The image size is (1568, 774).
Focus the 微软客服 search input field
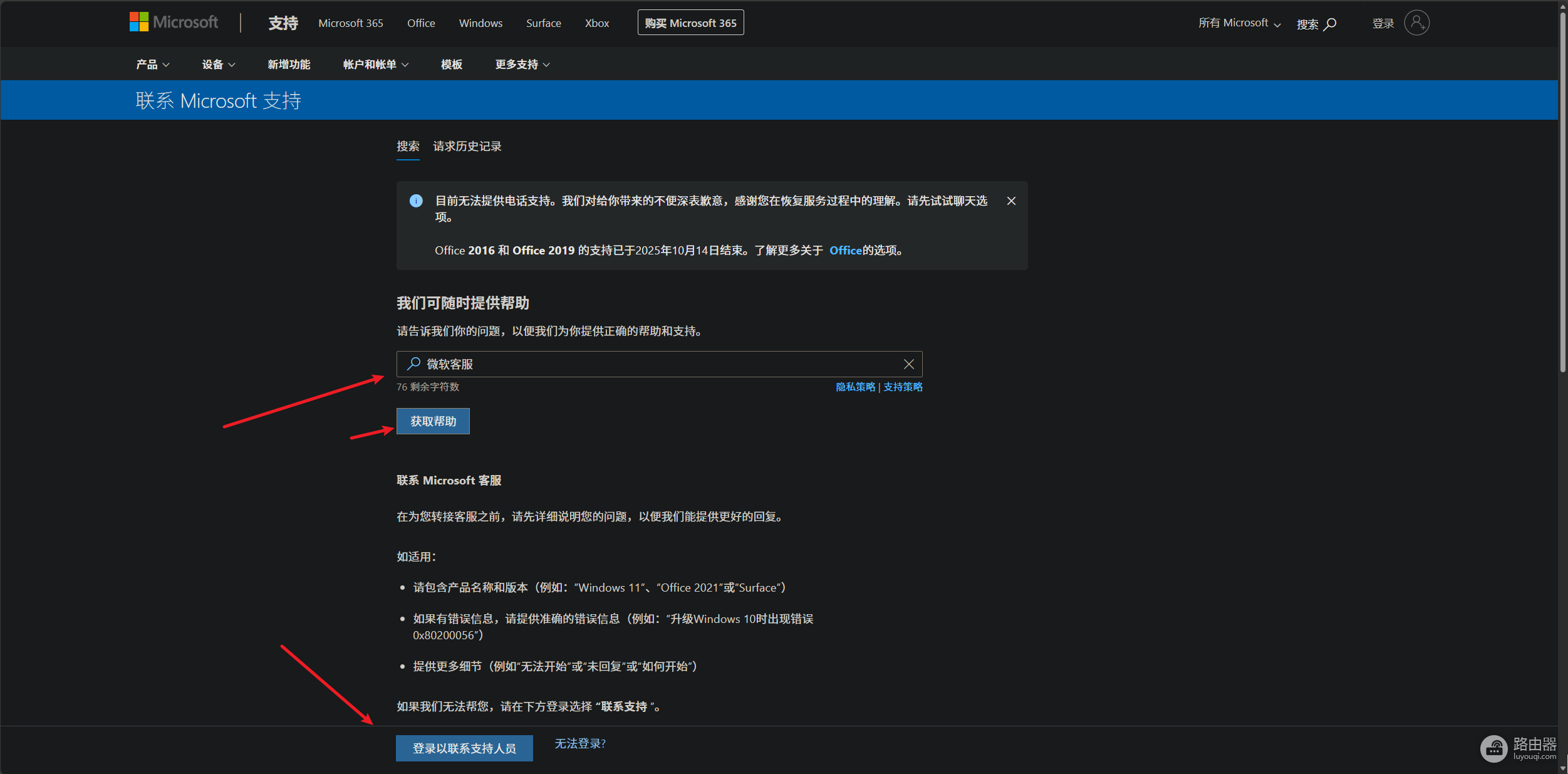pos(659,364)
